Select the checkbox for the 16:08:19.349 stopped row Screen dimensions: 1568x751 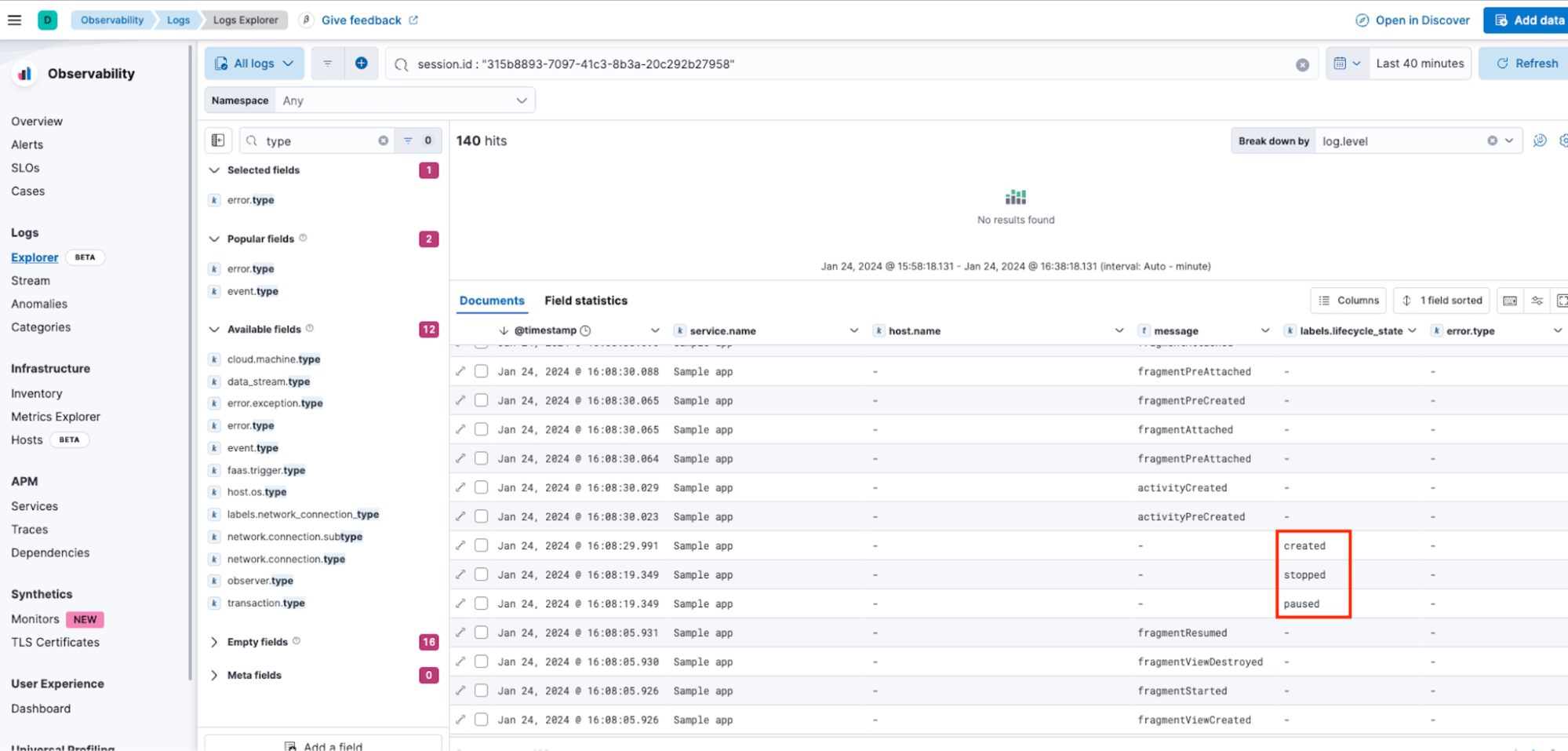coord(481,574)
